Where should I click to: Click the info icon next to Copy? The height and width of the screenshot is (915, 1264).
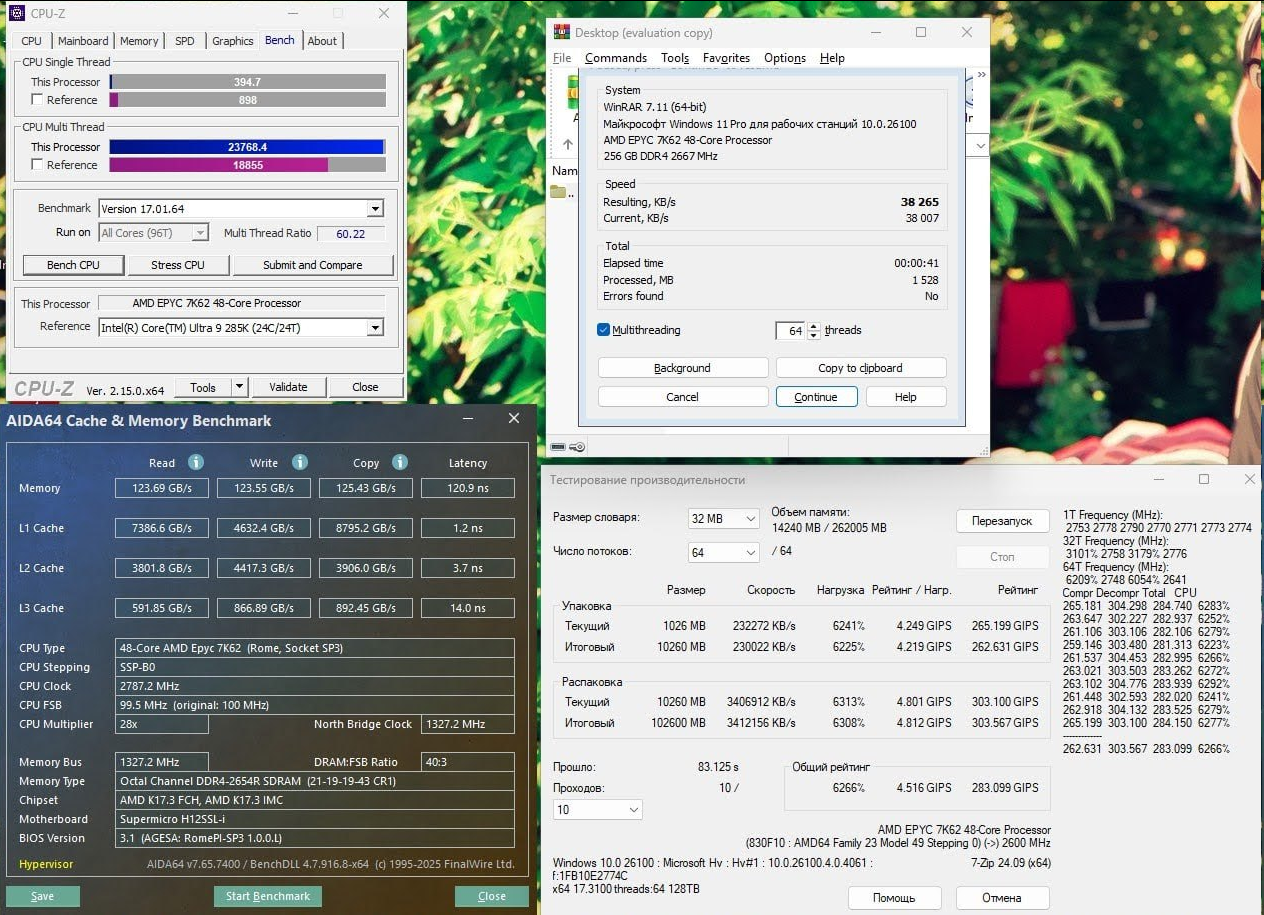400,462
